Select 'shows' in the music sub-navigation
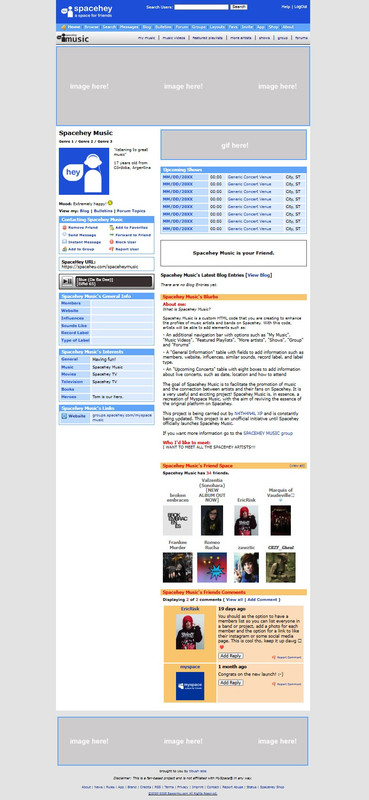Viewport: 369px width, 800px height. [x=264, y=38]
